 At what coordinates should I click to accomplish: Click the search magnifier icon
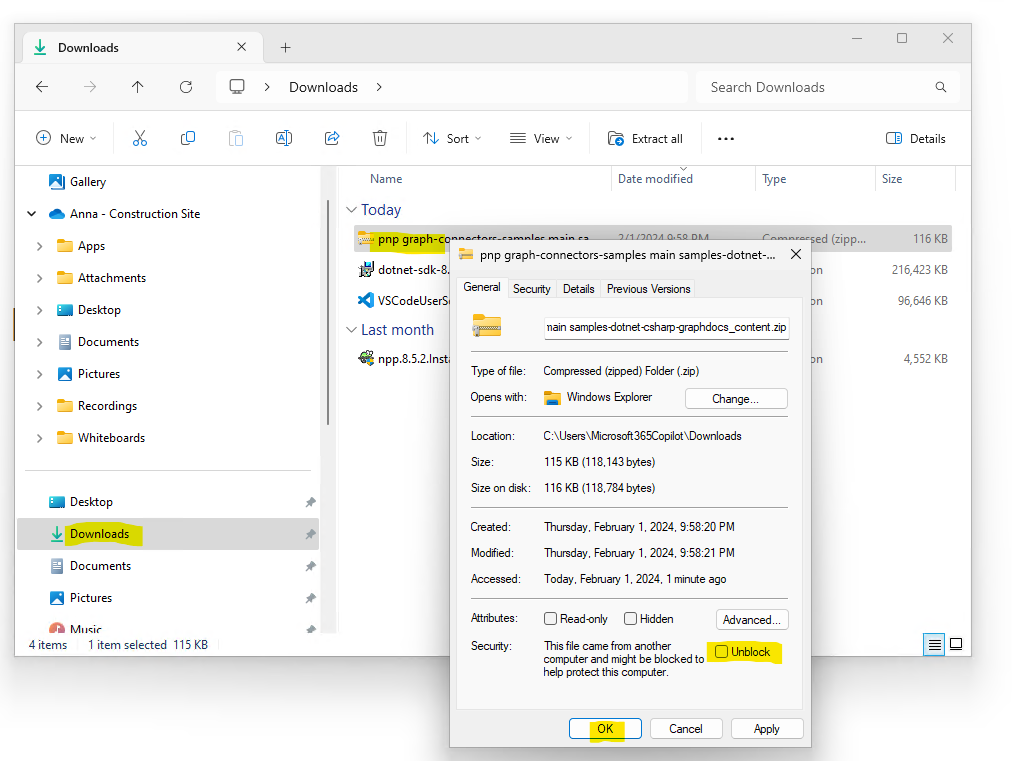click(x=941, y=87)
